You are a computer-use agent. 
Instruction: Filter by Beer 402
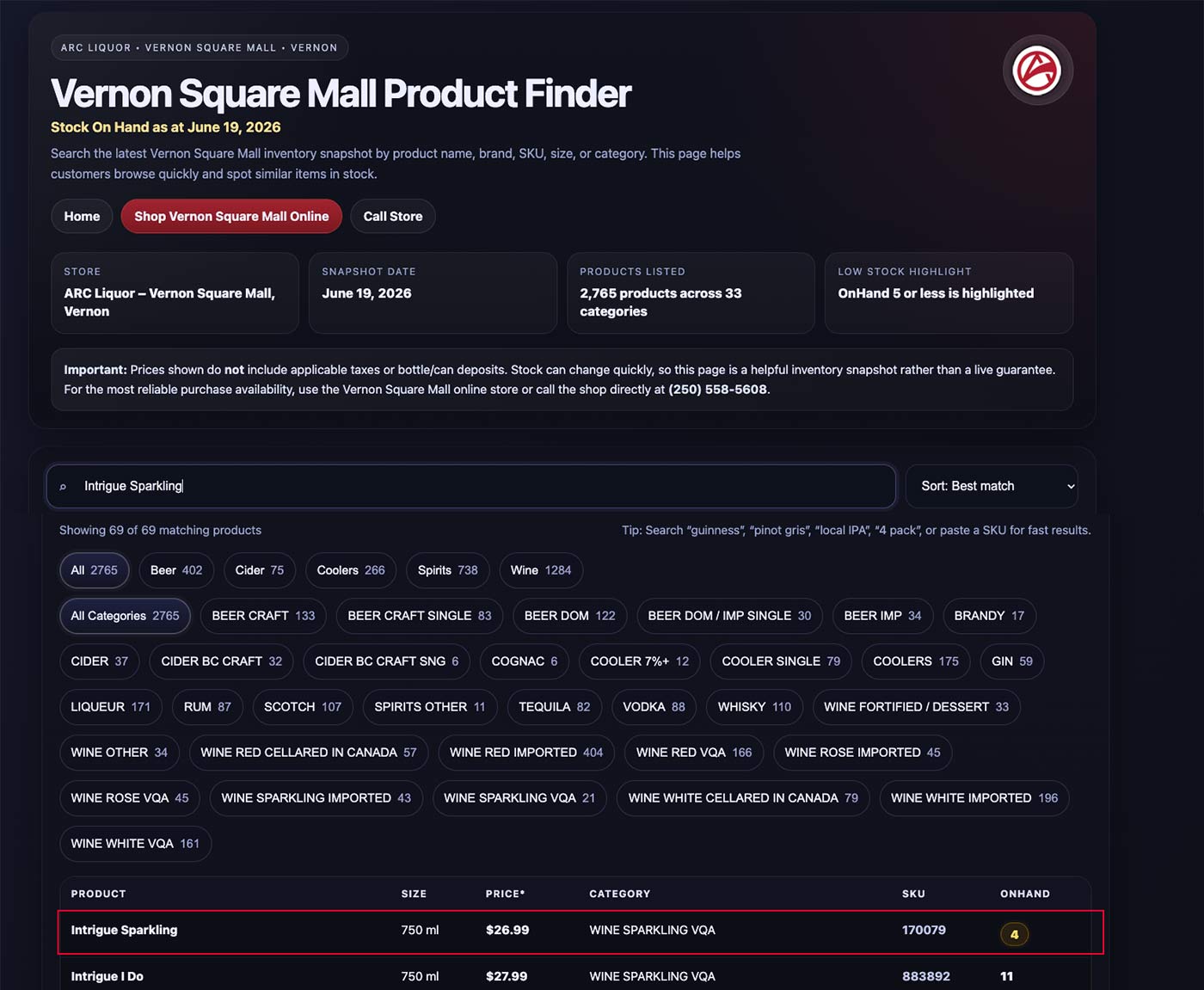click(x=176, y=570)
